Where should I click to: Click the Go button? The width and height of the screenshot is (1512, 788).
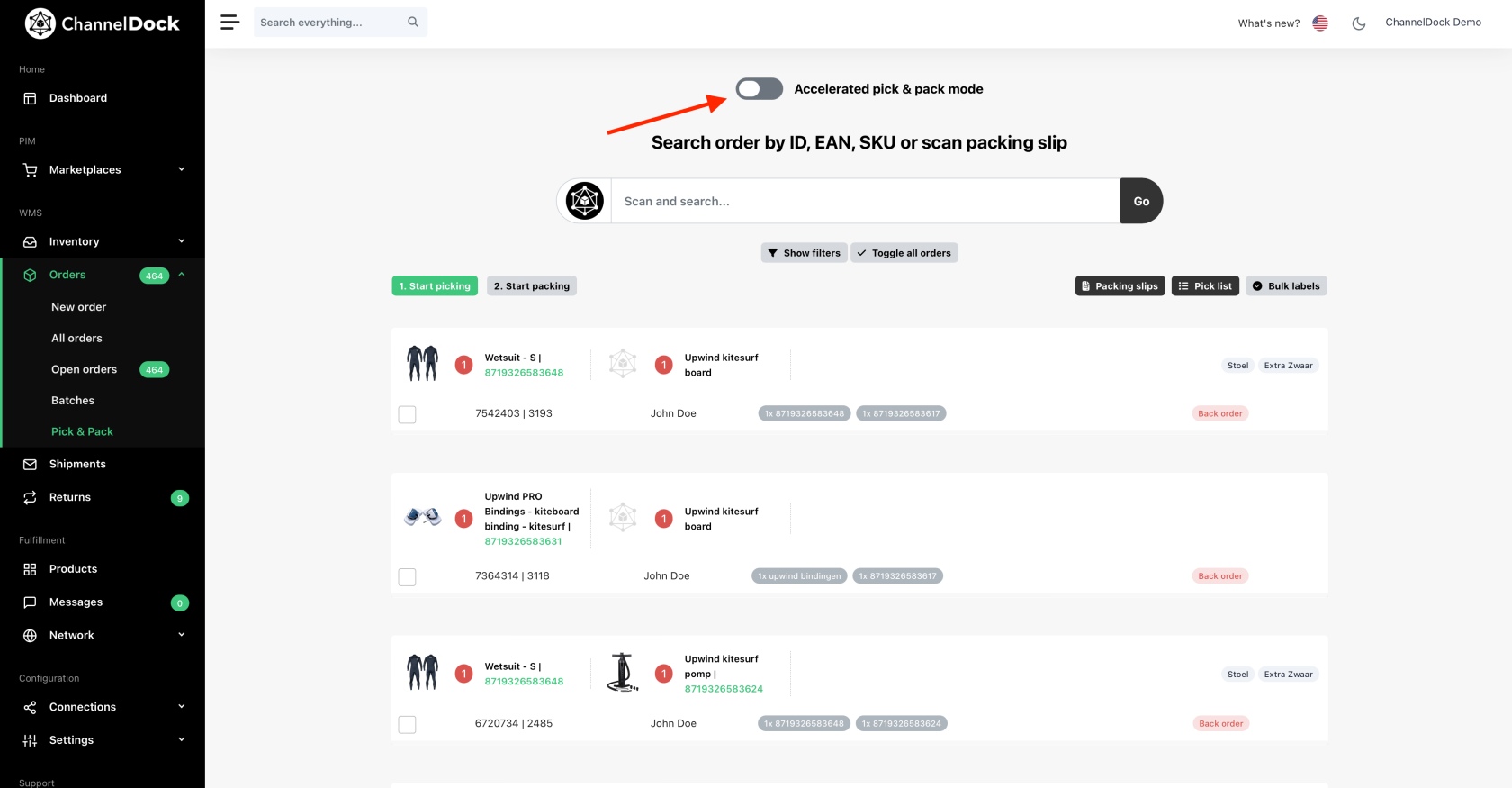1141,201
